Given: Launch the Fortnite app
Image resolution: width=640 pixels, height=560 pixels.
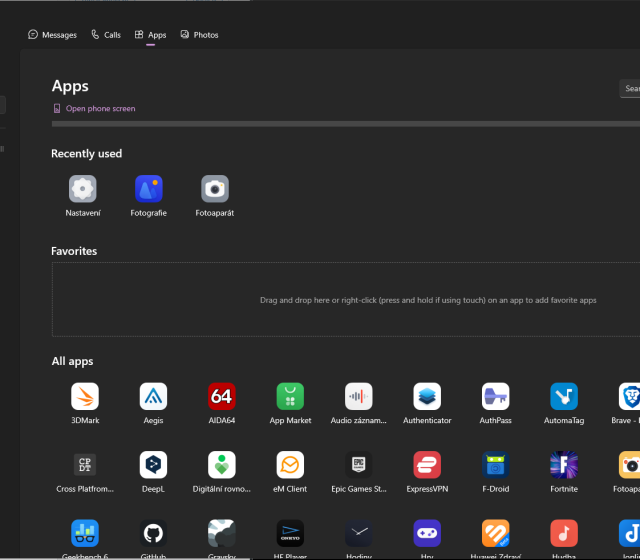Looking at the screenshot, I should [x=563, y=465].
